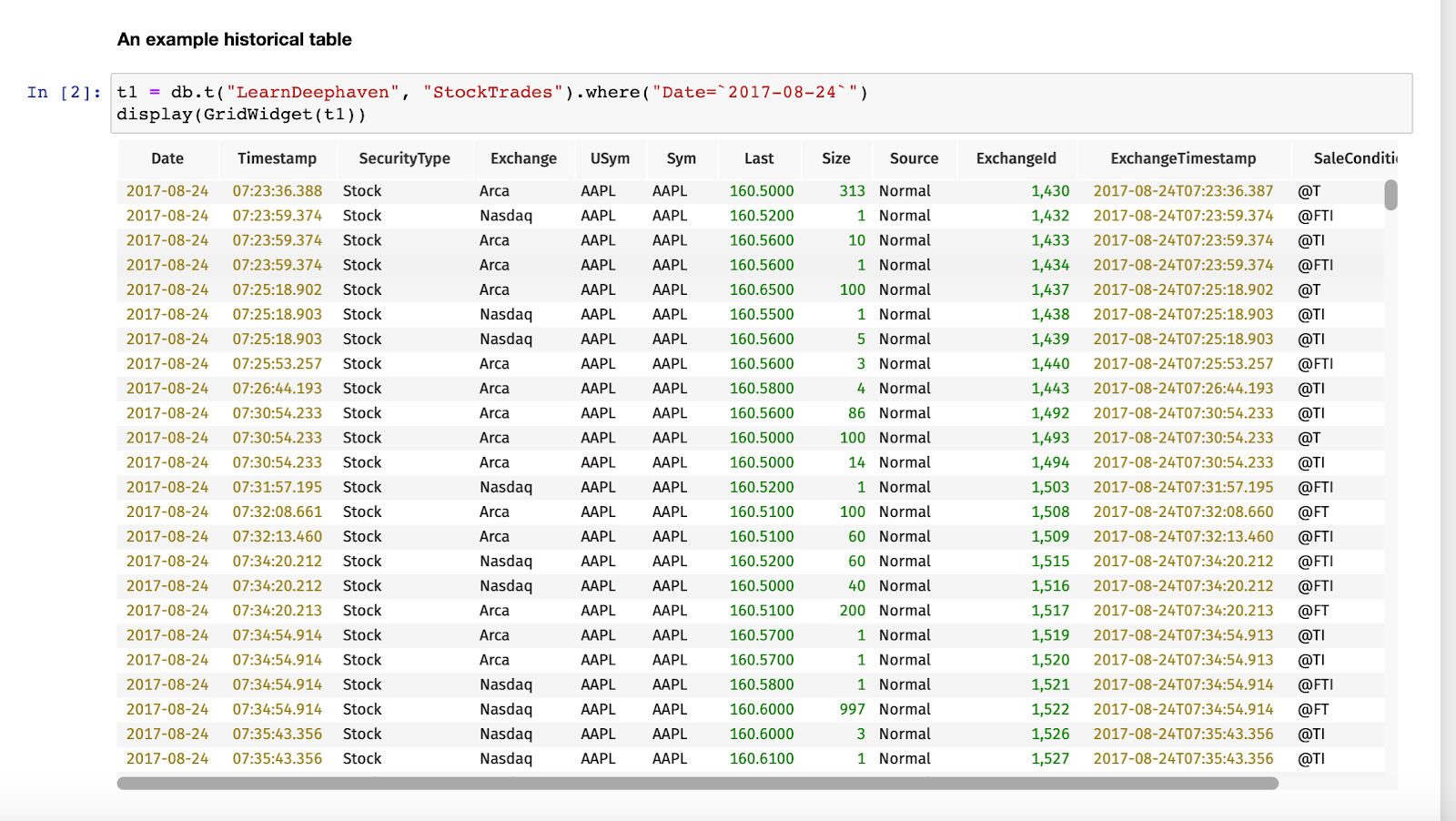
Task: Click SecurityType cell Stock in 07:23:36.388 row
Action: [362, 191]
